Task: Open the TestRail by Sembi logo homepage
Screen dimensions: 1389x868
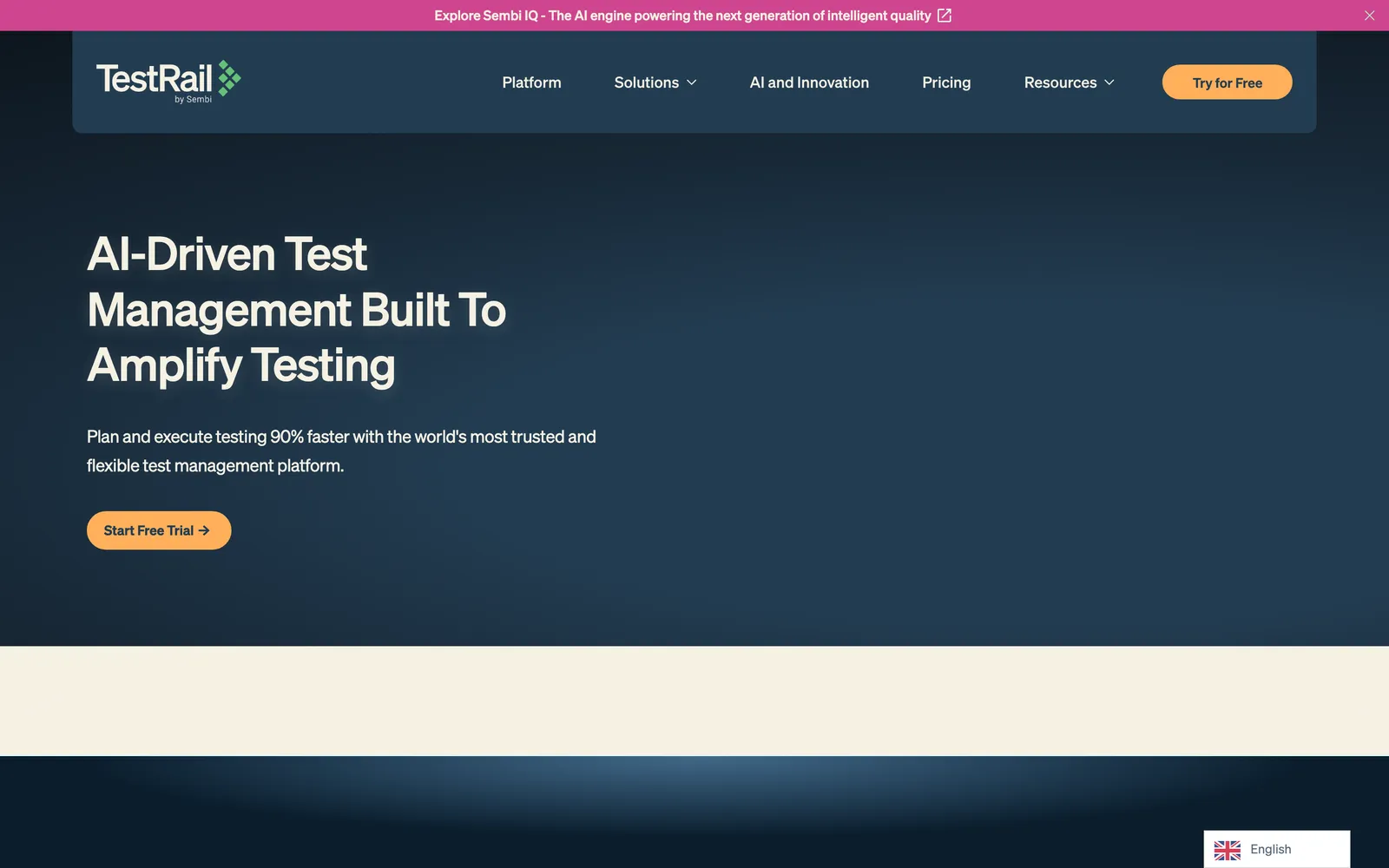Action: click(168, 82)
